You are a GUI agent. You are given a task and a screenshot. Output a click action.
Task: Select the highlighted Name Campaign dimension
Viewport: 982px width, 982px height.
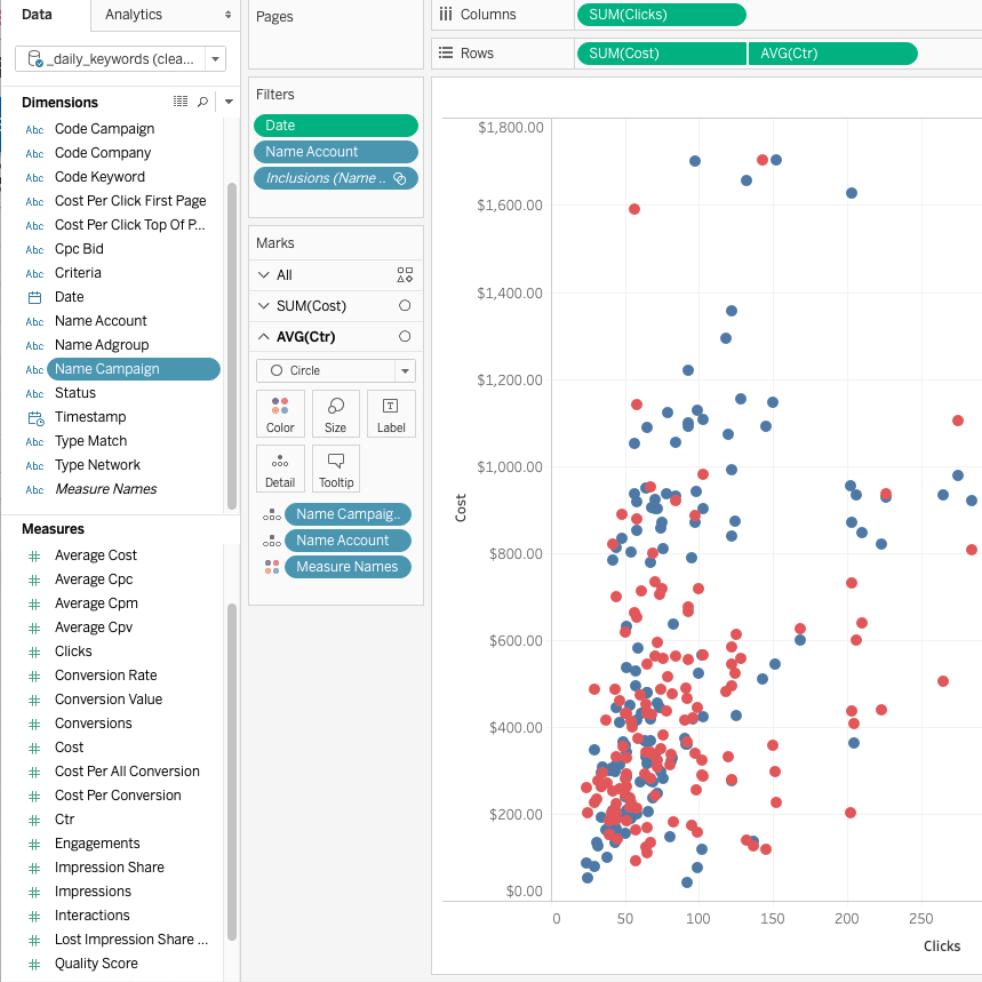tap(133, 369)
